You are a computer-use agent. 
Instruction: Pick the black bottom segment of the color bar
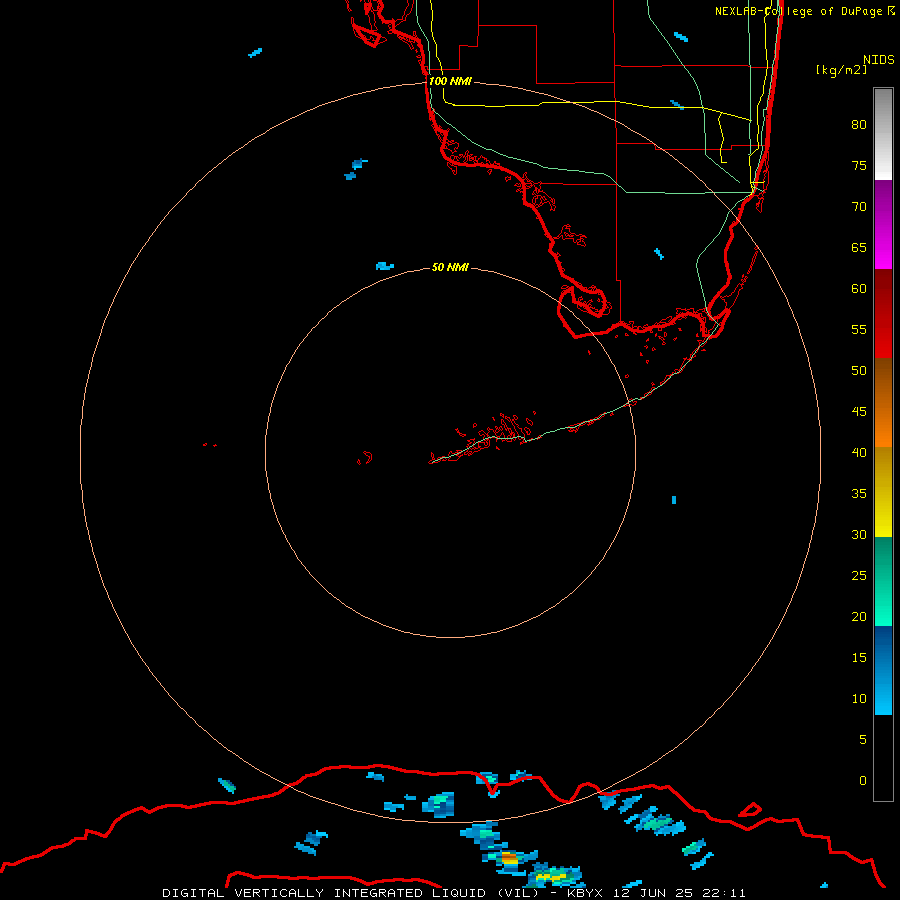click(883, 758)
